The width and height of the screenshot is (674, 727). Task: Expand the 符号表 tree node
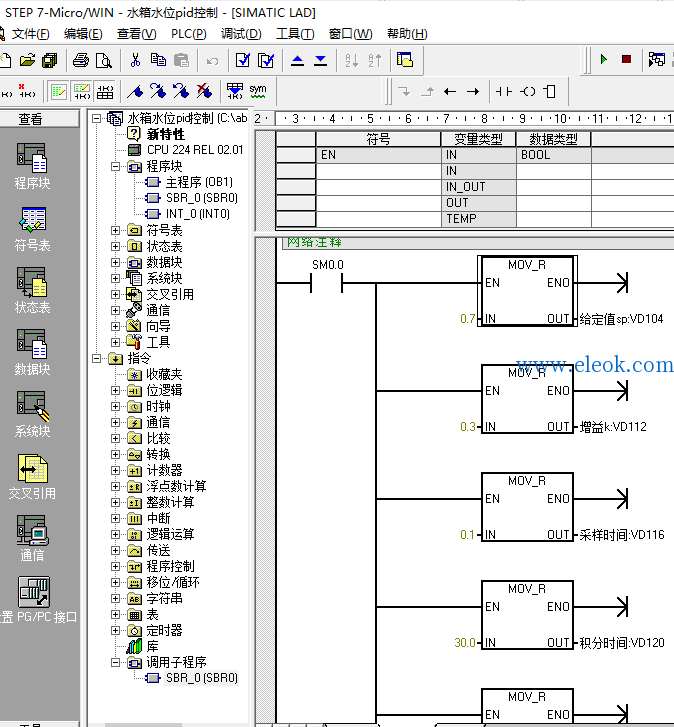click(115, 230)
